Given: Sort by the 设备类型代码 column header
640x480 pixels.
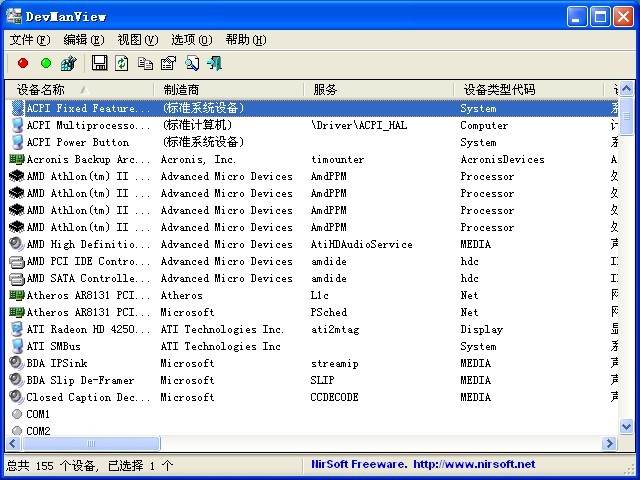Looking at the screenshot, I should click(x=499, y=90).
